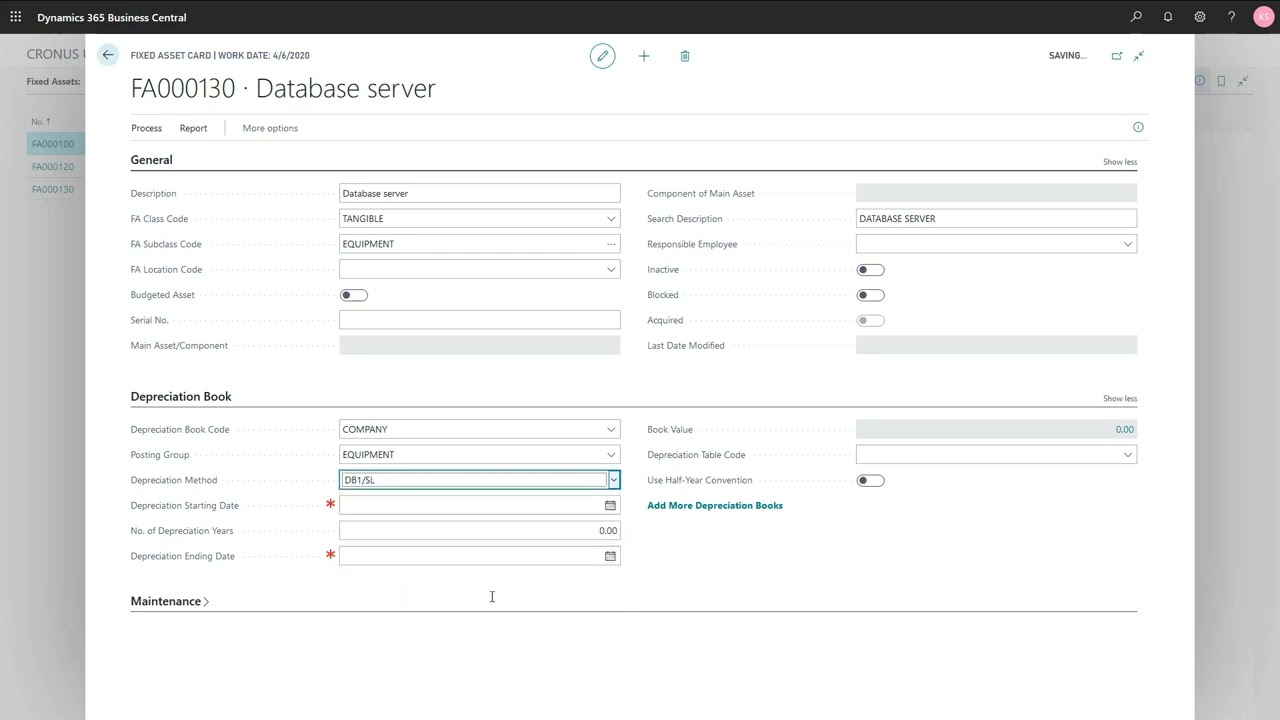Click bookmark icon in background list page
Image resolution: width=1280 pixels, height=720 pixels.
pos(1221,81)
